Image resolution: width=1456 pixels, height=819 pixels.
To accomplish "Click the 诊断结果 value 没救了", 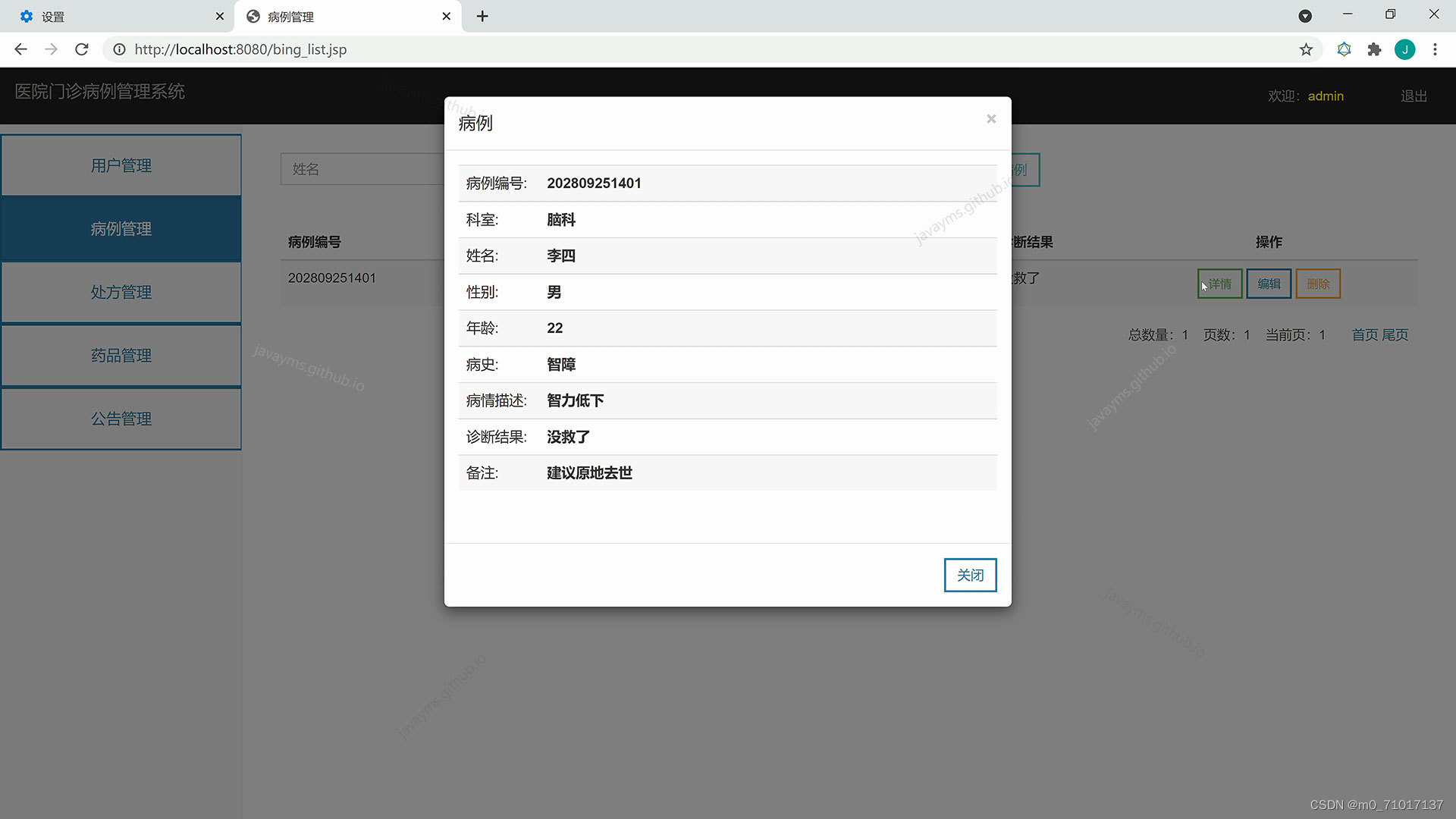I will click(x=569, y=437).
